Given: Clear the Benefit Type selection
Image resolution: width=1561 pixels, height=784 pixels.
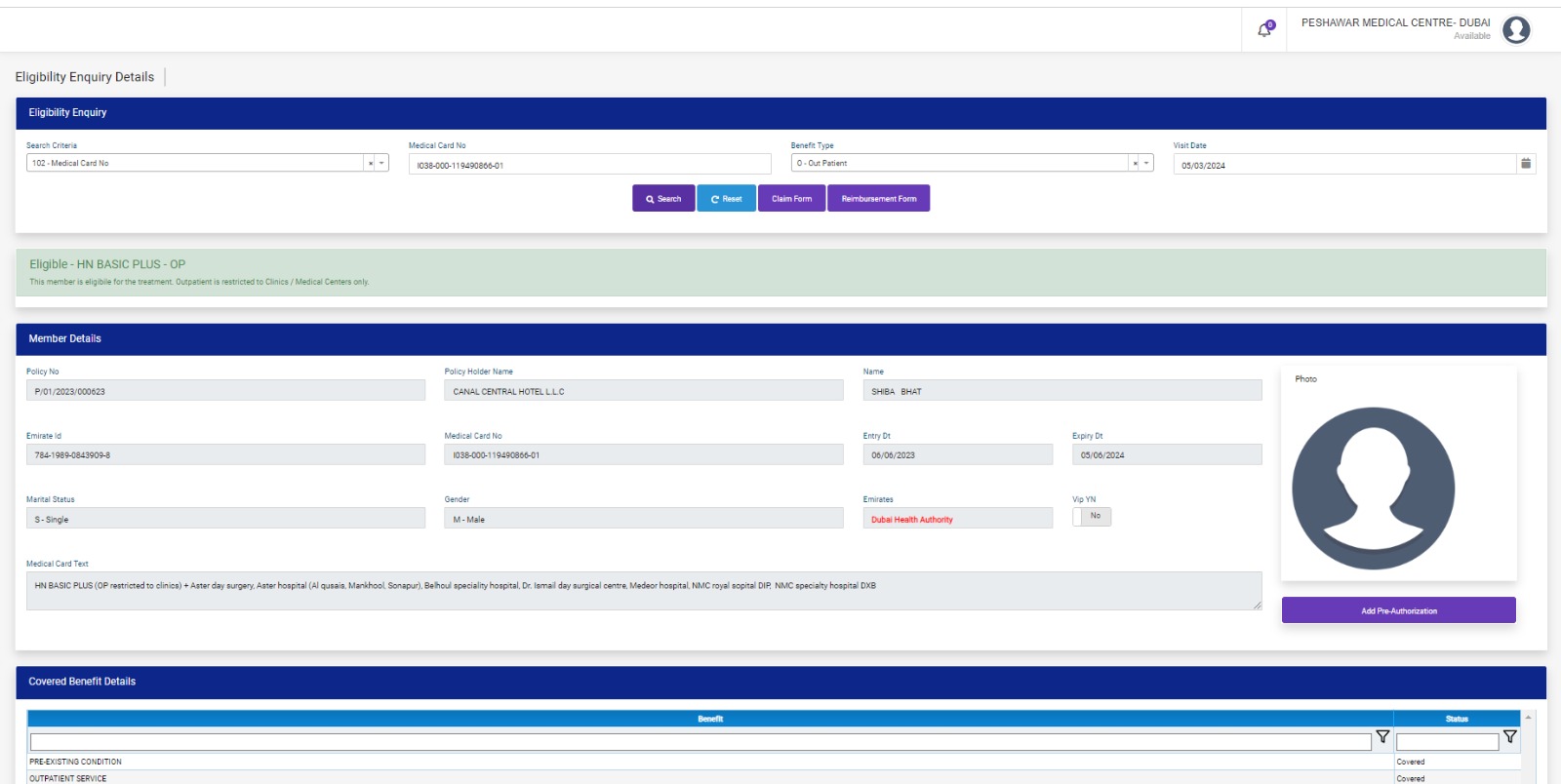Looking at the screenshot, I should 1136,164.
